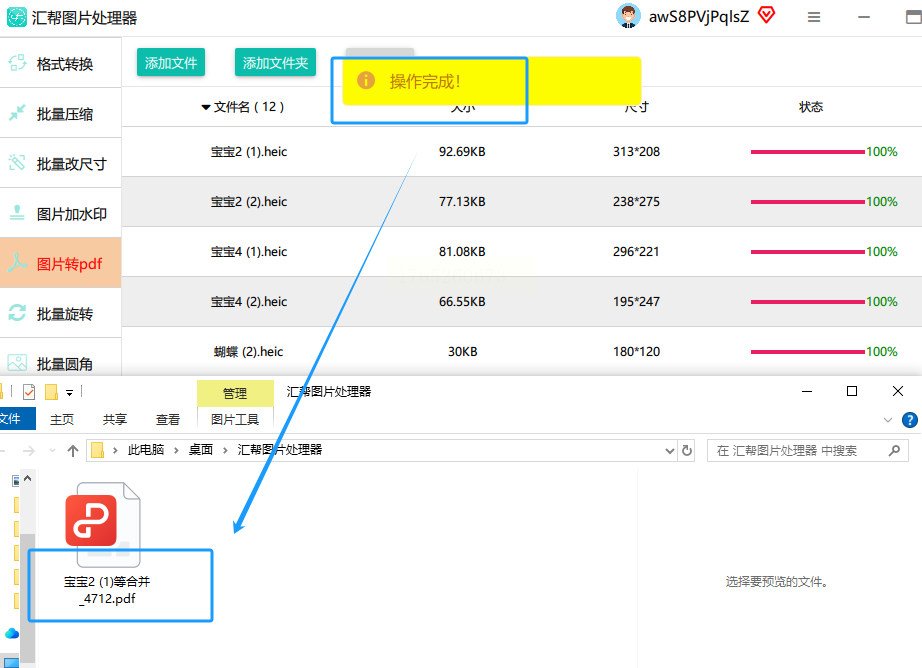Click the 批量旋转 rotate icon
The width and height of the screenshot is (922, 668).
coord(17,313)
